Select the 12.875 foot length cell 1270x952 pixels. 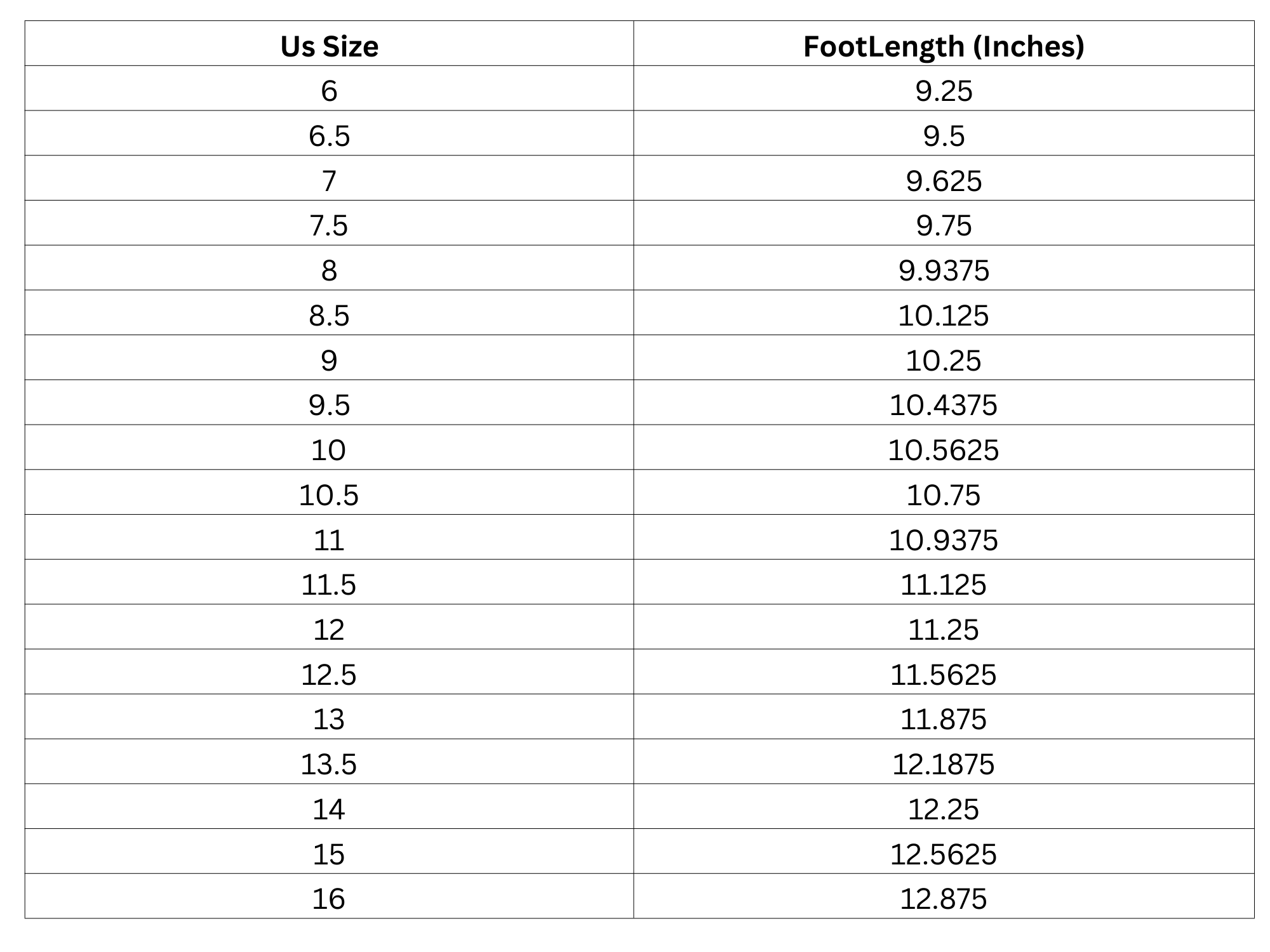pos(944,896)
